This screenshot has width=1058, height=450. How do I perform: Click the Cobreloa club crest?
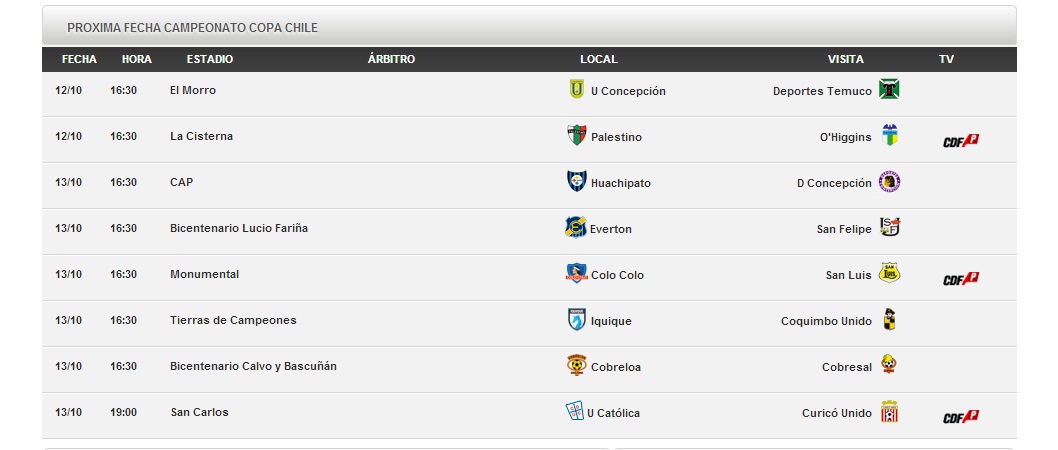pyautogui.click(x=576, y=365)
